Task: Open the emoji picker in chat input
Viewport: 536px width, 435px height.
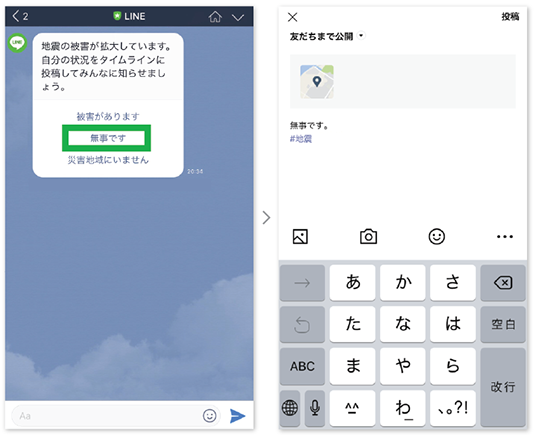Action: tap(210, 416)
